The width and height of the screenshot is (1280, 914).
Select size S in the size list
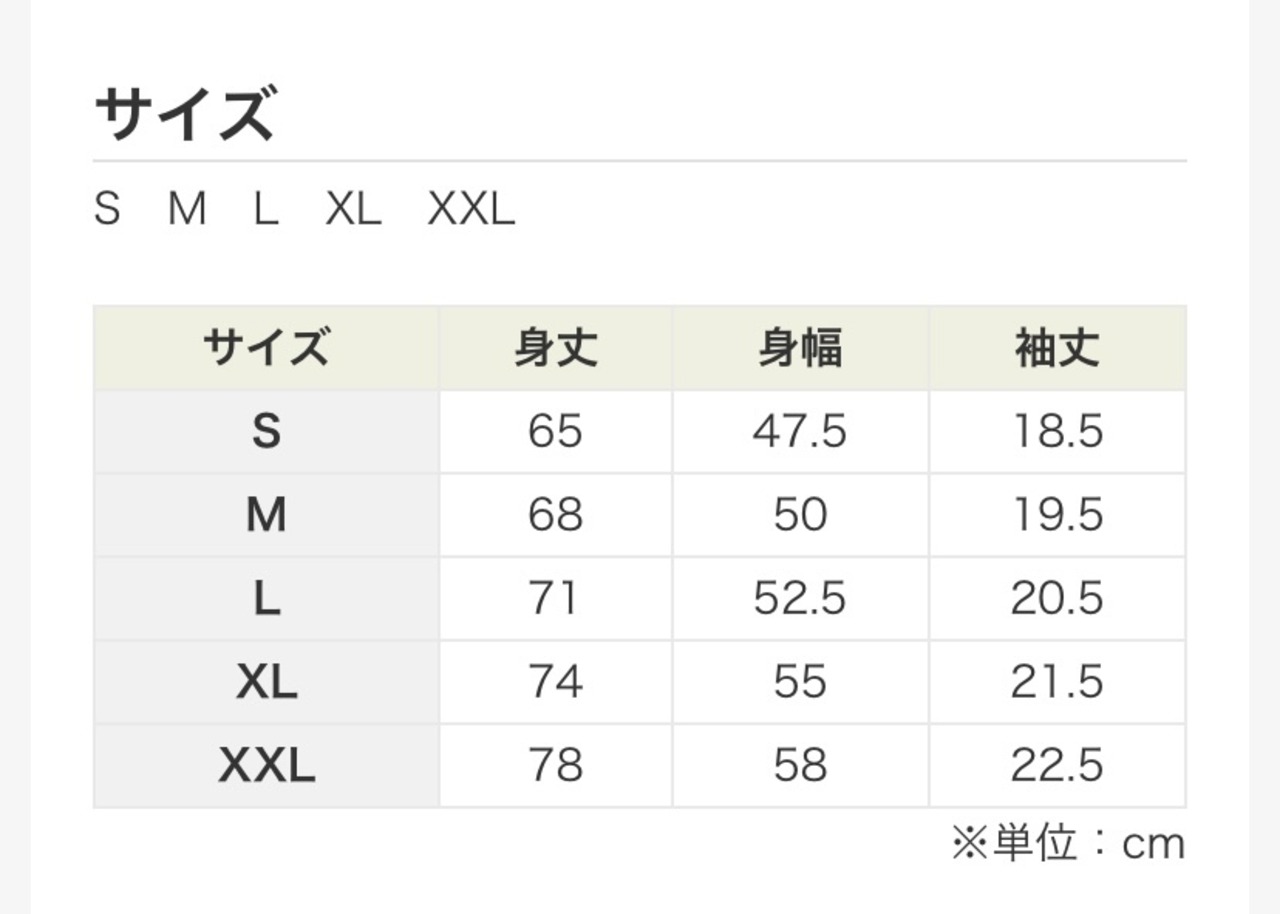(x=107, y=210)
